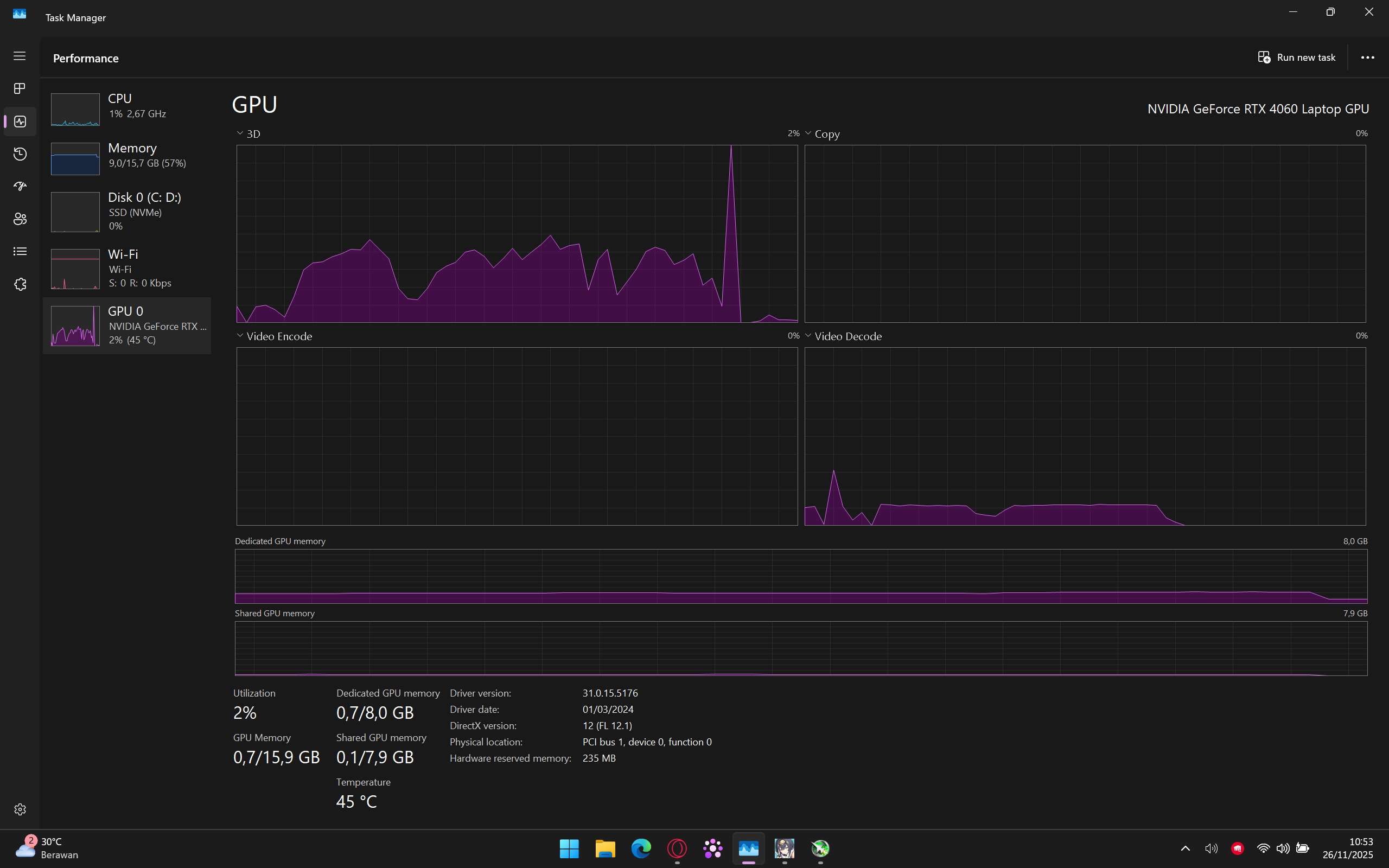
Task: Open Task Manager settings gear
Action: tap(20, 809)
